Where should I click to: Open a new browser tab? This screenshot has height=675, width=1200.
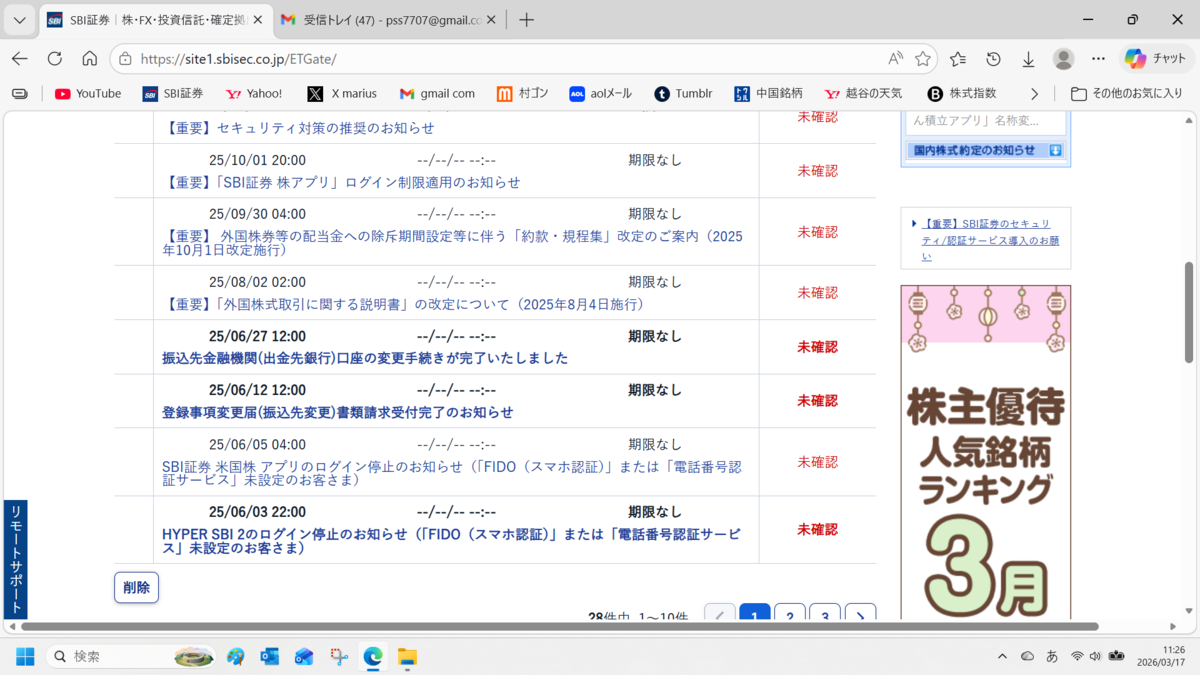coord(527,20)
